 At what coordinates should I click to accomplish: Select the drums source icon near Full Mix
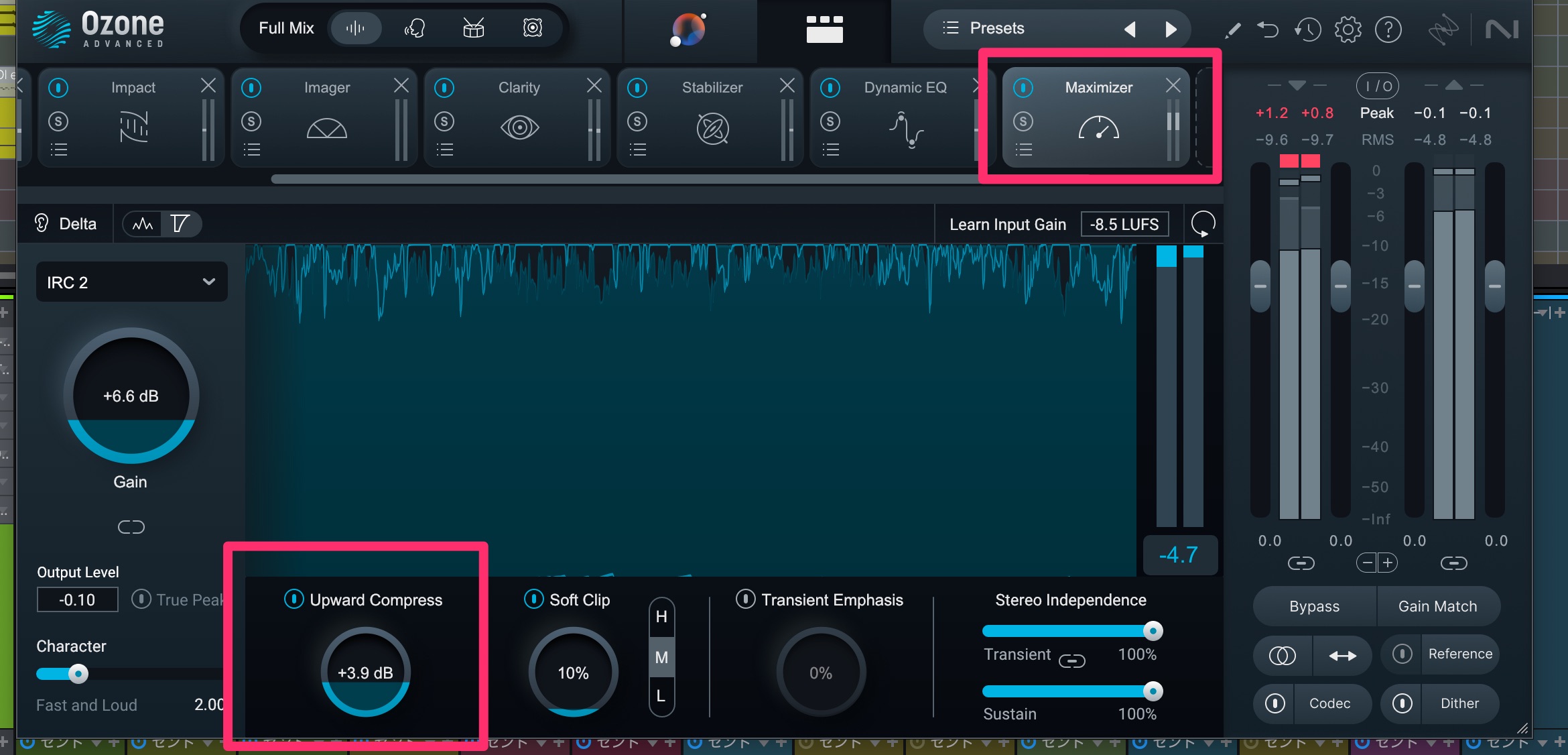pyautogui.click(x=473, y=27)
